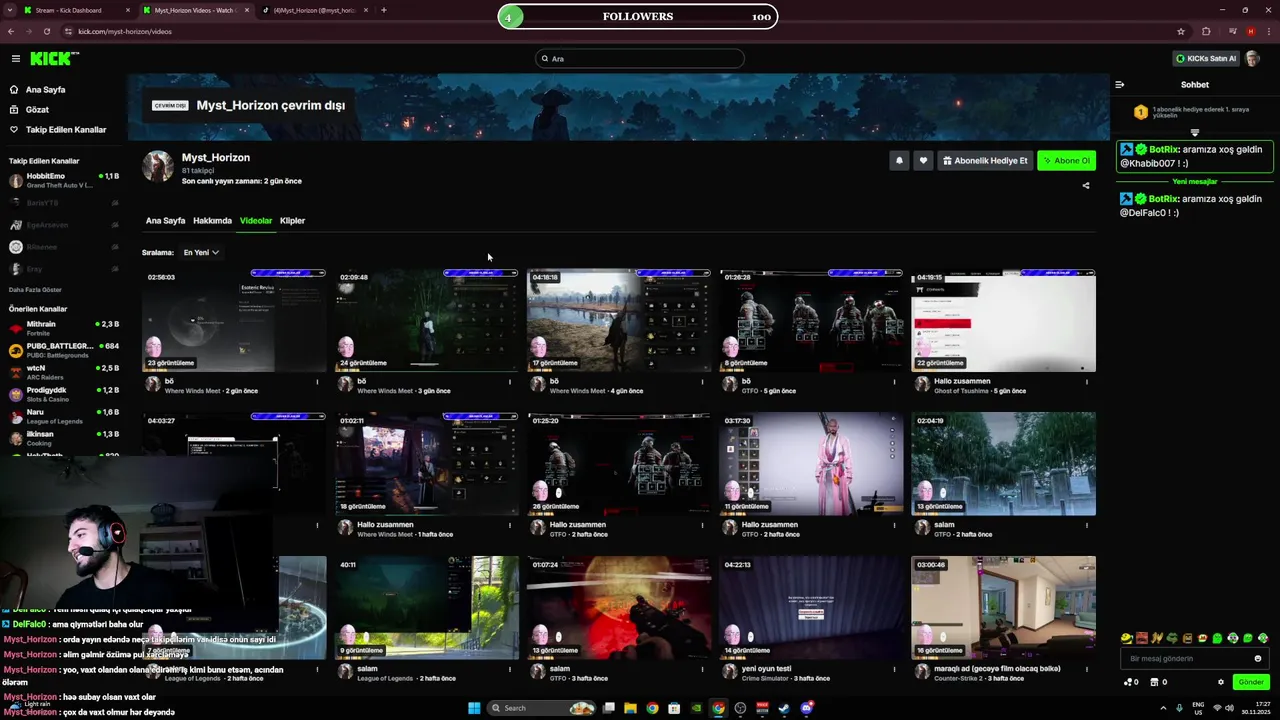Click the green Gönder send button
Screen dimensions: 1280x720
point(1251,682)
